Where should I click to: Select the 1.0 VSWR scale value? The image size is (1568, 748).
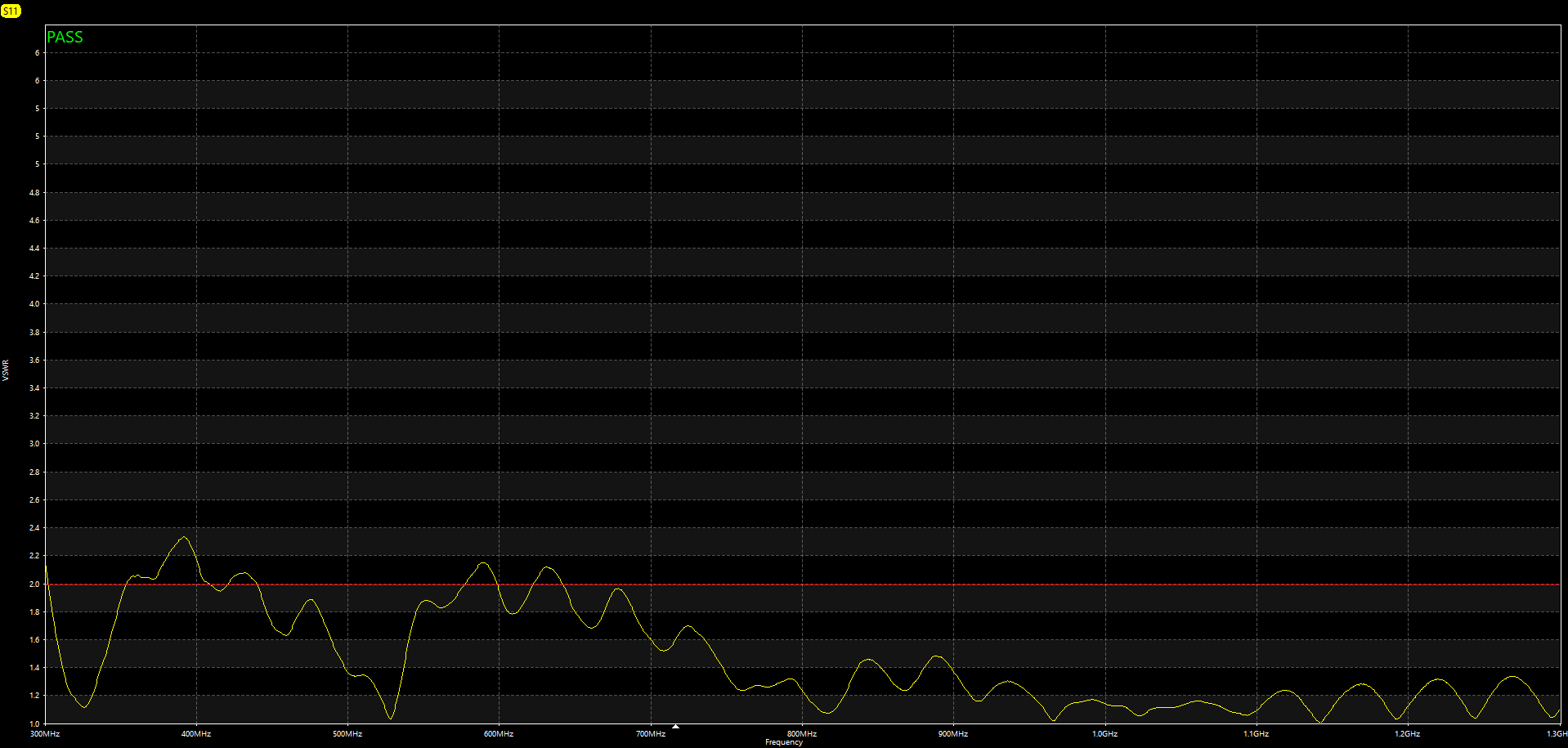coord(34,724)
